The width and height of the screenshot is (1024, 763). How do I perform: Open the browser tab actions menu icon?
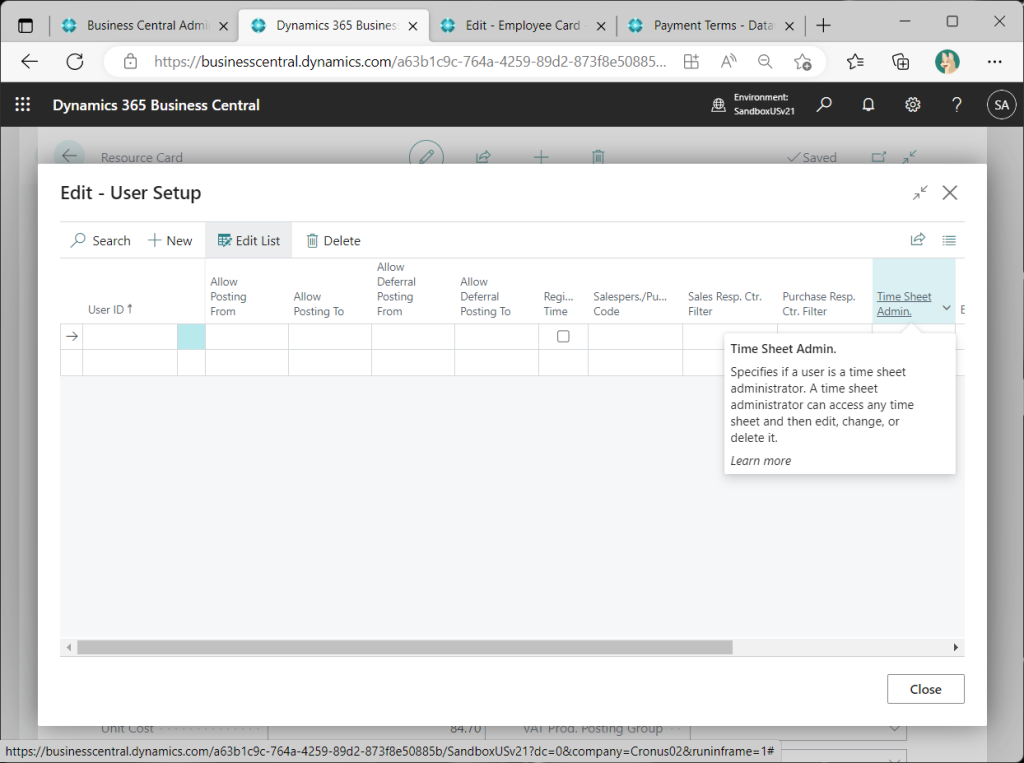coord(25,26)
